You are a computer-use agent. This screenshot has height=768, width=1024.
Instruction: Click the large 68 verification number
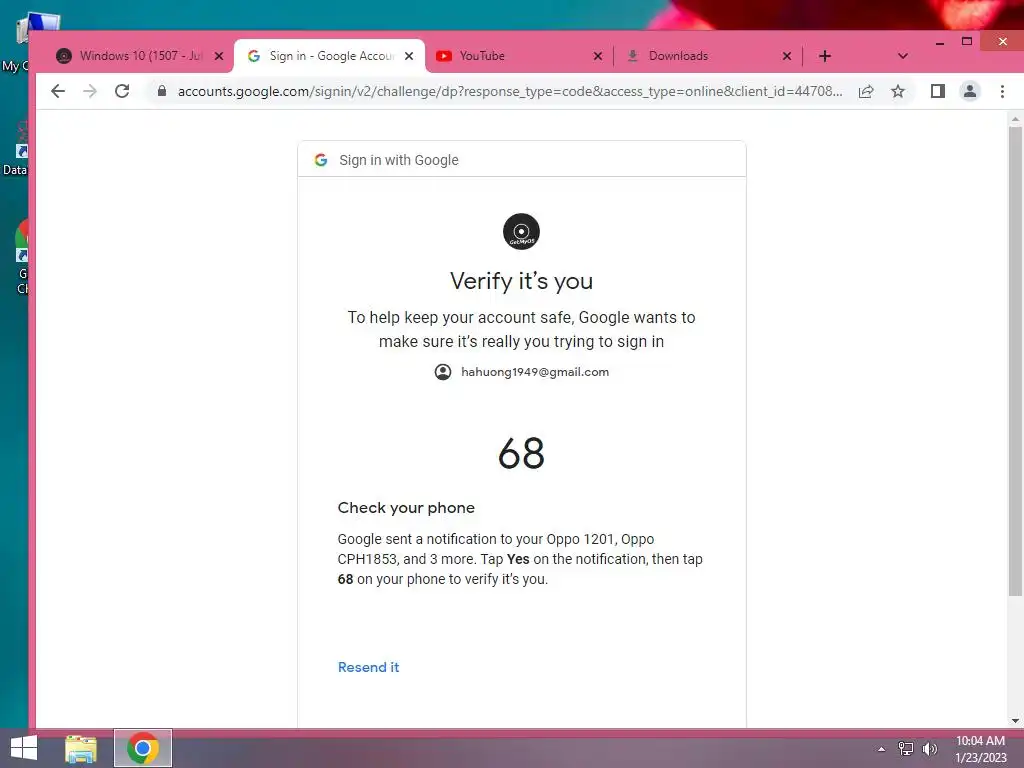click(x=521, y=453)
